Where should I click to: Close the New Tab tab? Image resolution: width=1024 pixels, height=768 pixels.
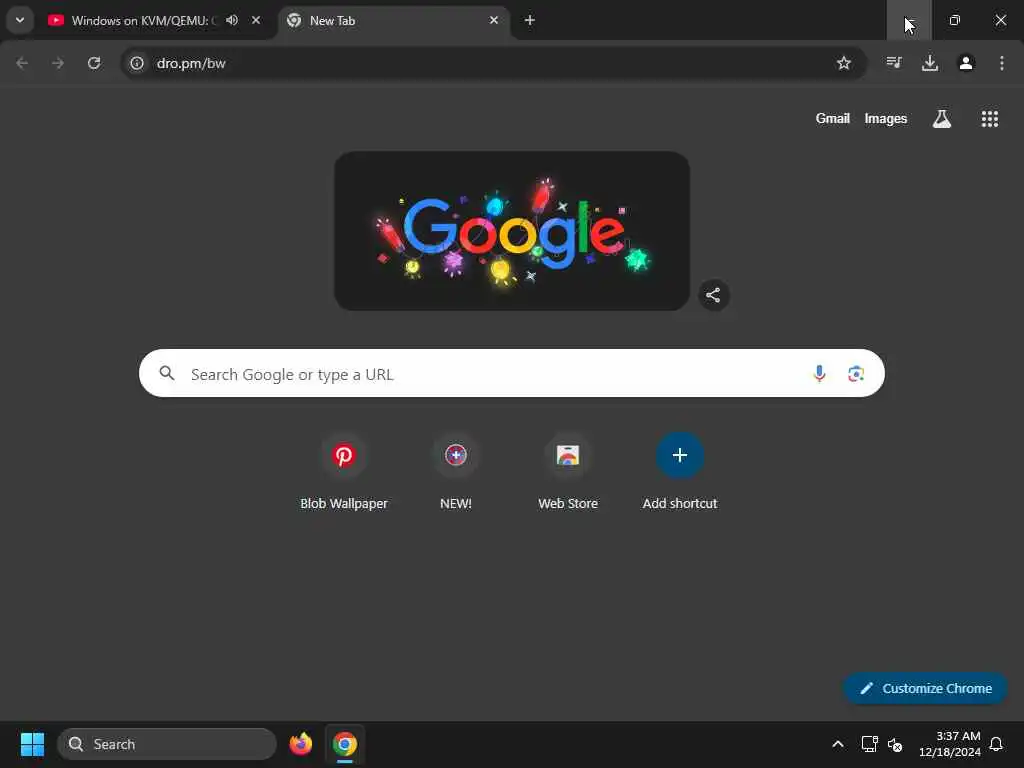click(494, 20)
